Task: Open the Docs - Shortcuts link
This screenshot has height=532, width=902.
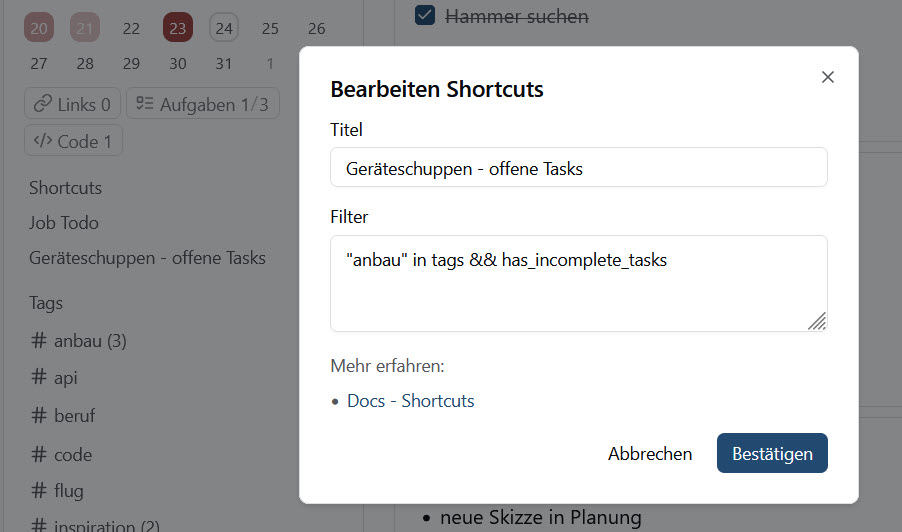Action: coord(410,401)
